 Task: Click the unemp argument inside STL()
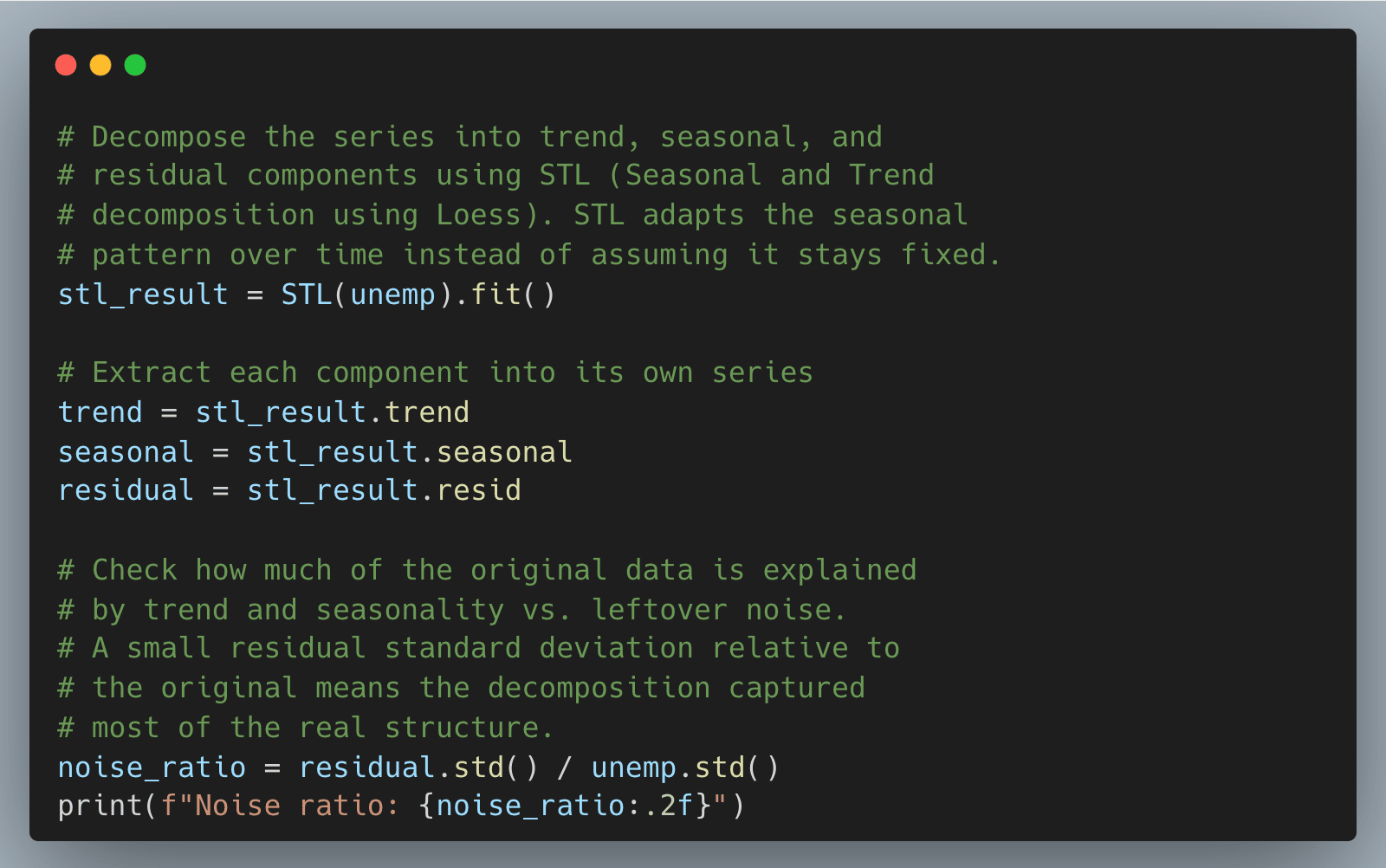click(392, 295)
